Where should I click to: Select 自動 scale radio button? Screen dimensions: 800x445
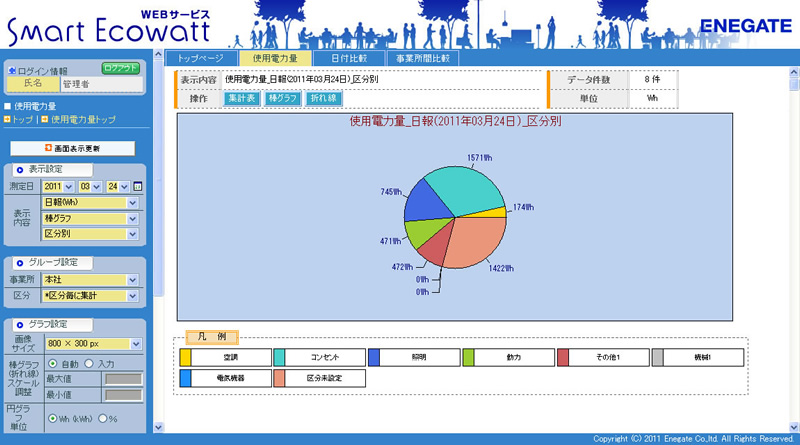coord(53,363)
